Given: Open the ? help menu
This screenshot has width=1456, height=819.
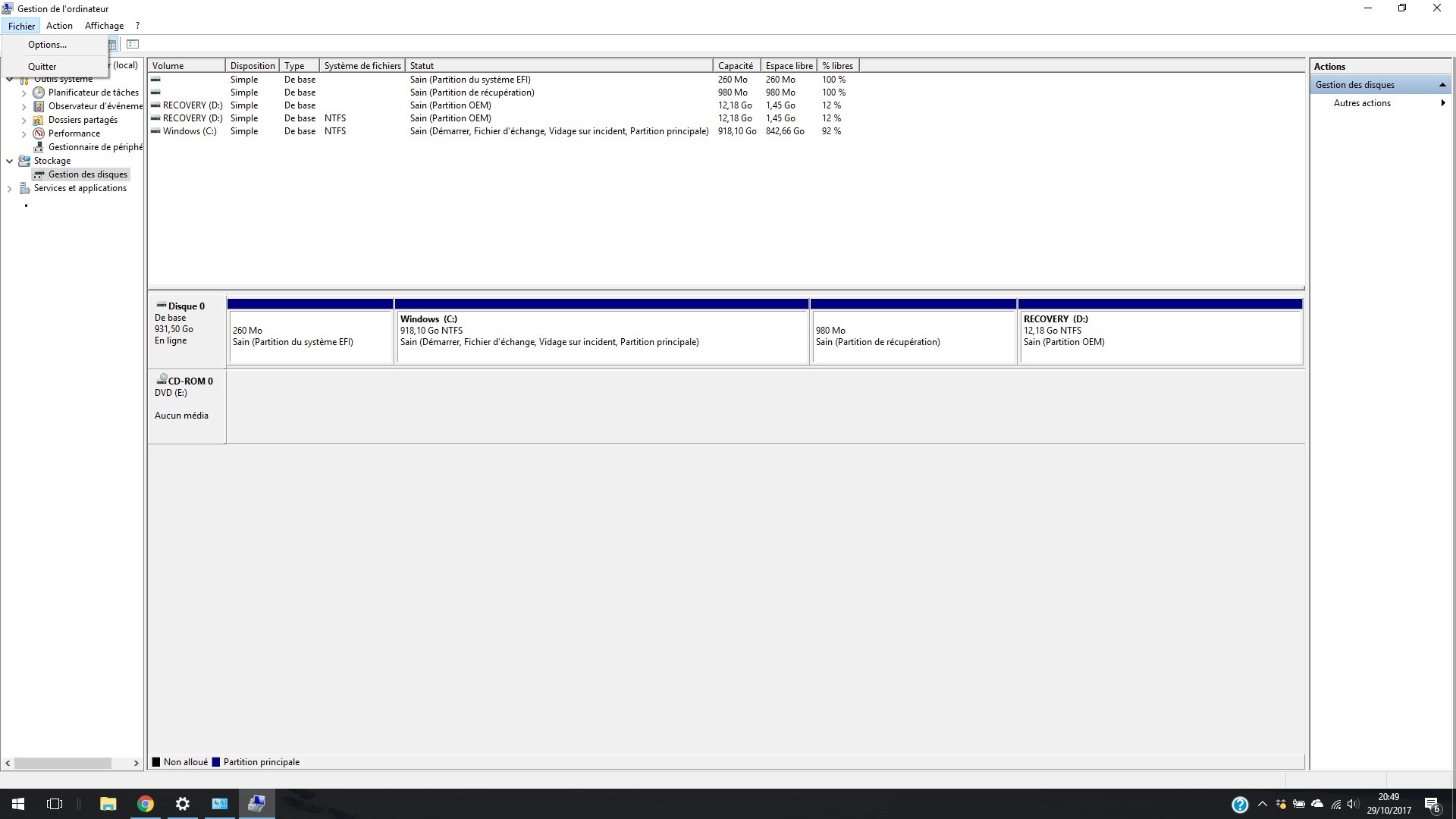Looking at the screenshot, I should tap(137, 26).
